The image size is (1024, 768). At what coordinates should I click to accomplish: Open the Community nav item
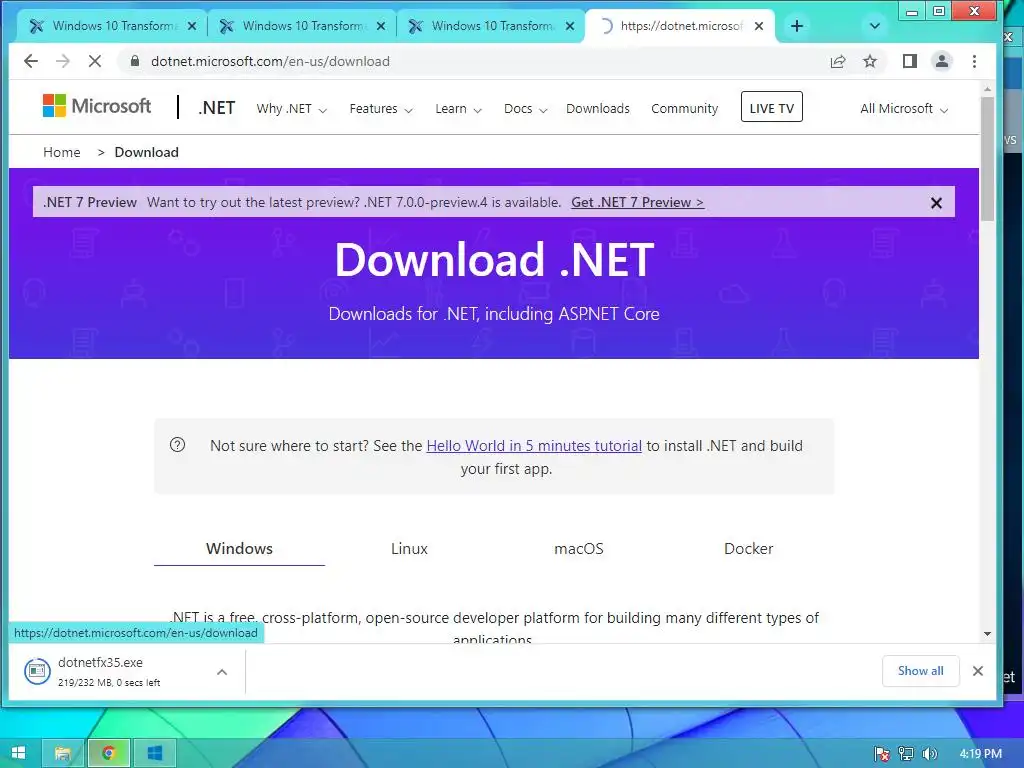684,108
